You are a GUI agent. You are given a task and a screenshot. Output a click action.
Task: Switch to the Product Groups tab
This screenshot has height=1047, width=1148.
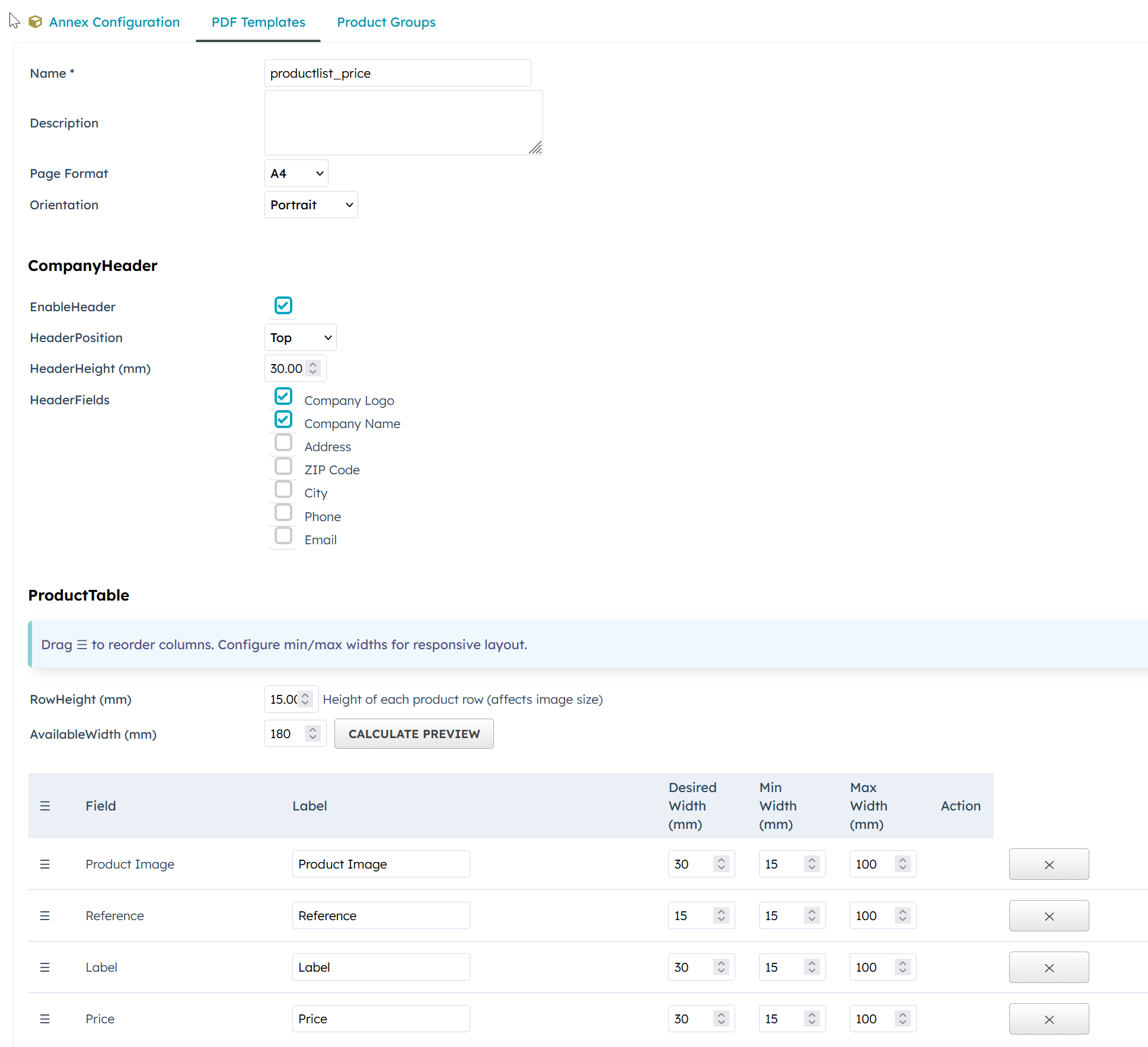coord(386,22)
